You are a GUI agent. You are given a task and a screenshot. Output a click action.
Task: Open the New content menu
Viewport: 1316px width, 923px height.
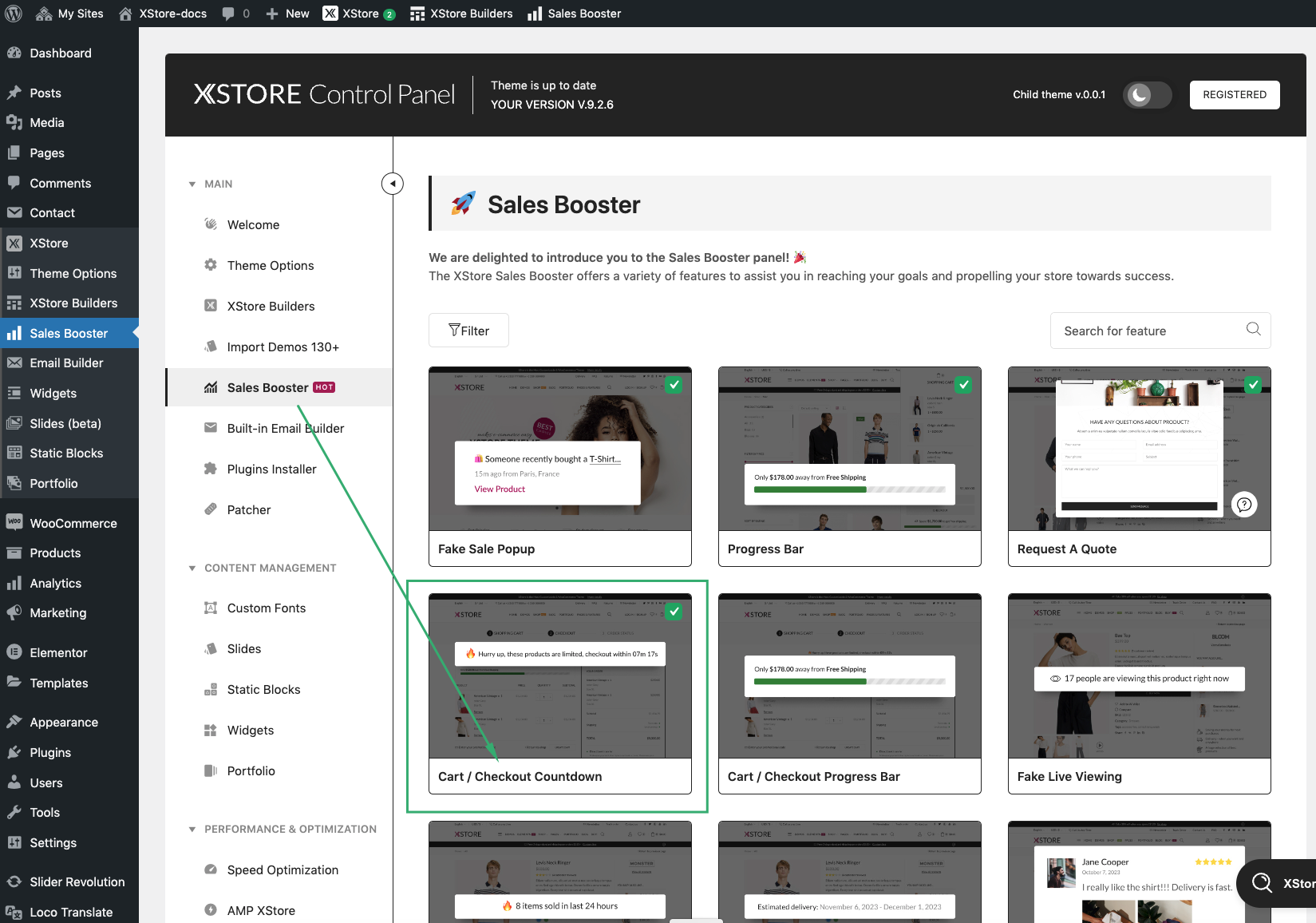(287, 14)
